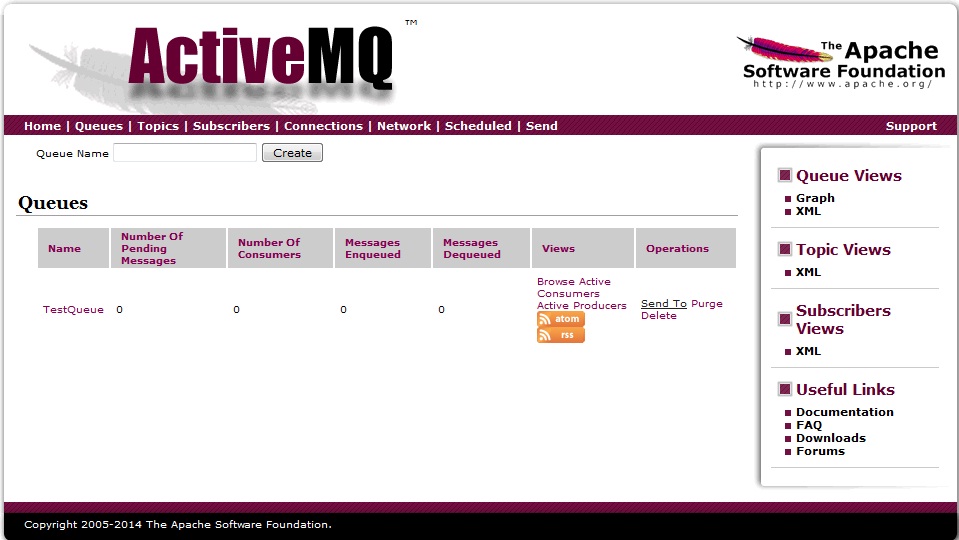
Task: Open XML under Topic Views
Action: pyautogui.click(x=808, y=272)
